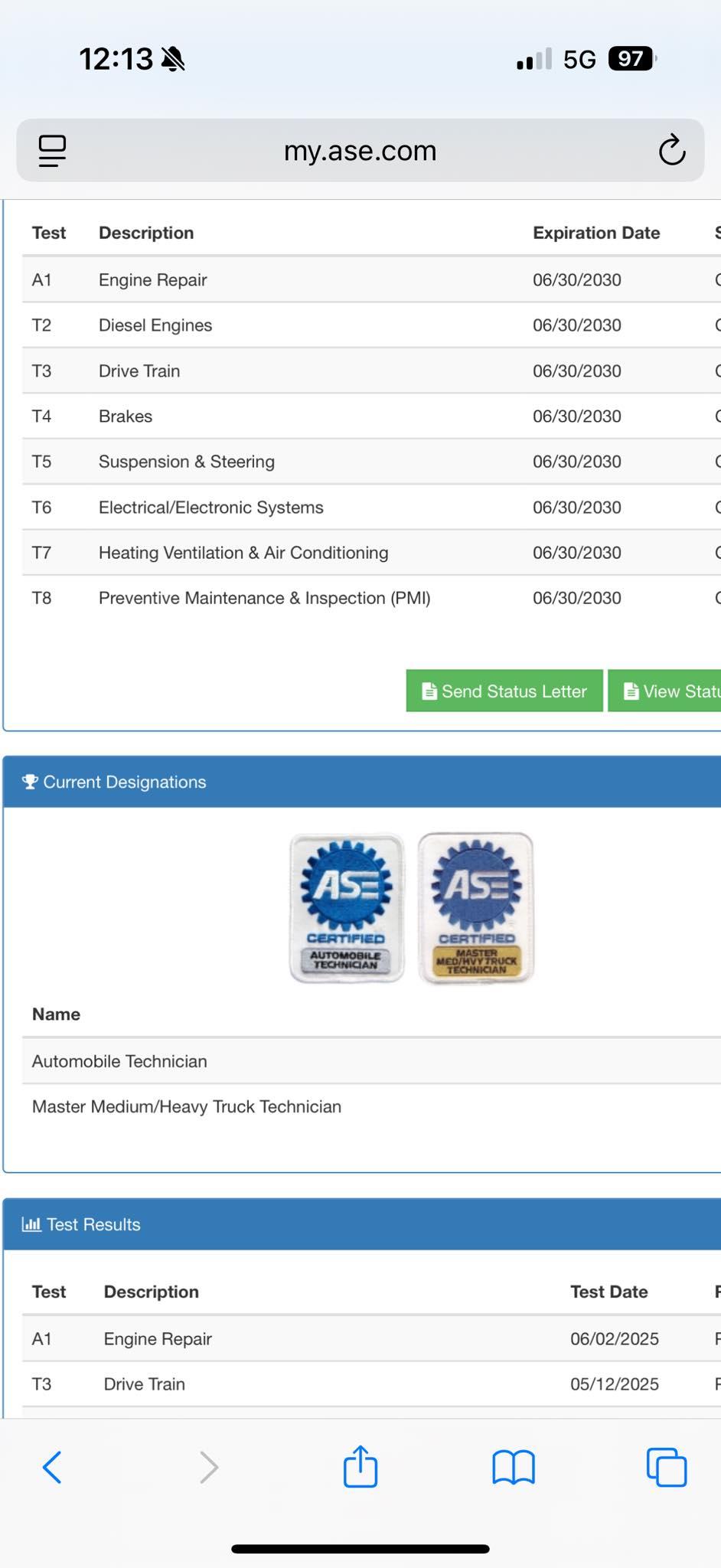721x1568 pixels.
Task: Tap the home indicator bar
Action: (x=360, y=1549)
